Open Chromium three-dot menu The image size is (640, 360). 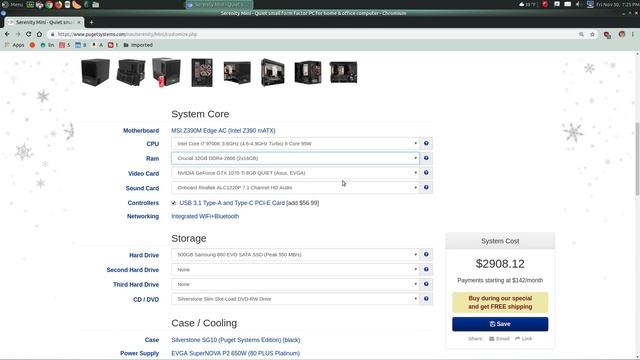pyautogui.click(x=633, y=34)
